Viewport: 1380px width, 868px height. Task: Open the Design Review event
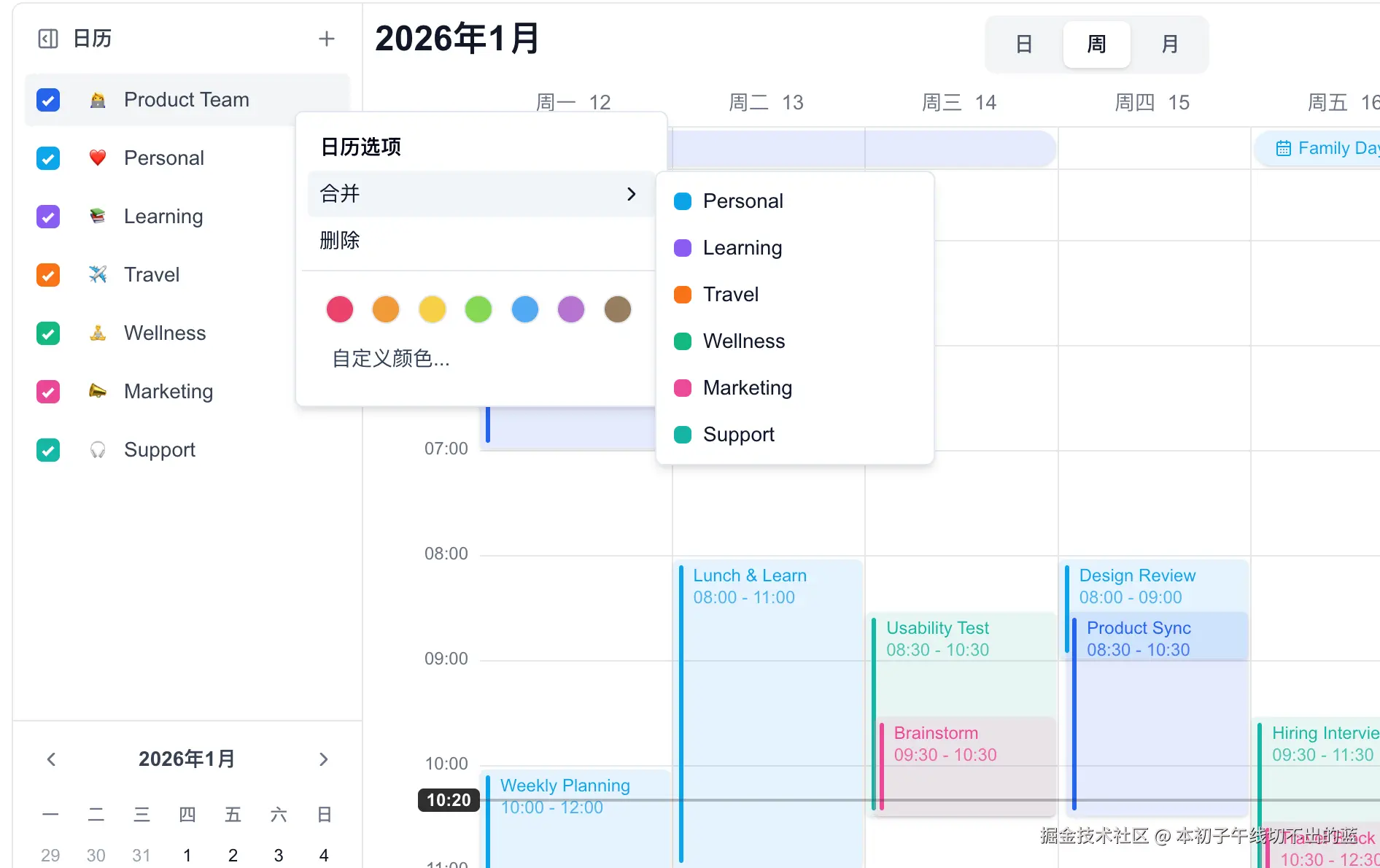(1155, 586)
